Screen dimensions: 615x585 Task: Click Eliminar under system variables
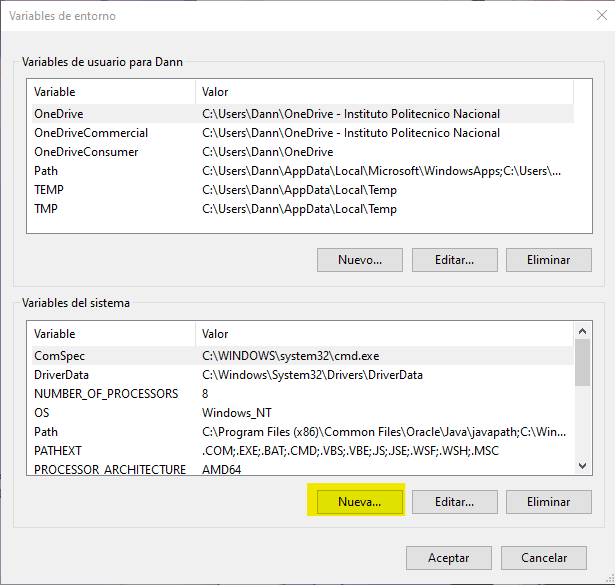[549, 502]
